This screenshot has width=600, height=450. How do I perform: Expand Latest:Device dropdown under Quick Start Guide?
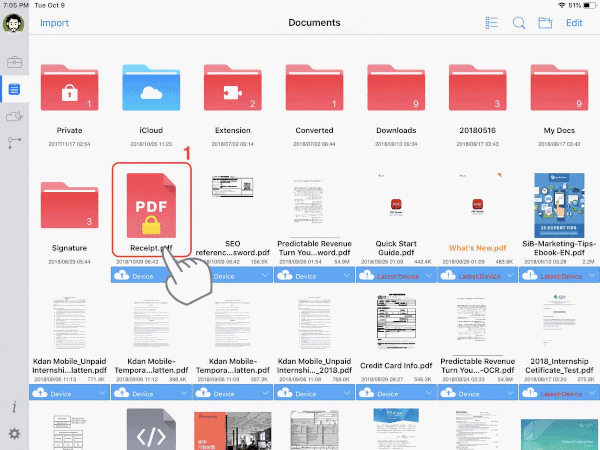[429, 276]
